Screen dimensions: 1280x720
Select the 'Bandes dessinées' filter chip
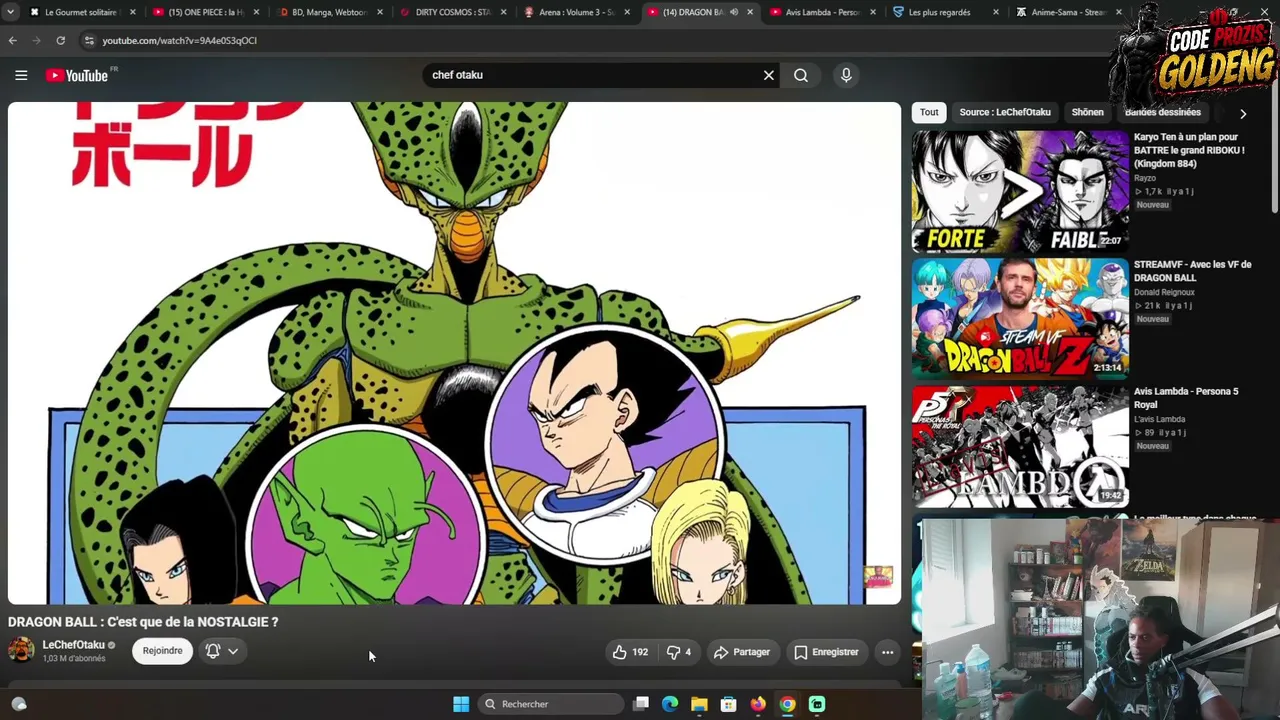(1163, 113)
